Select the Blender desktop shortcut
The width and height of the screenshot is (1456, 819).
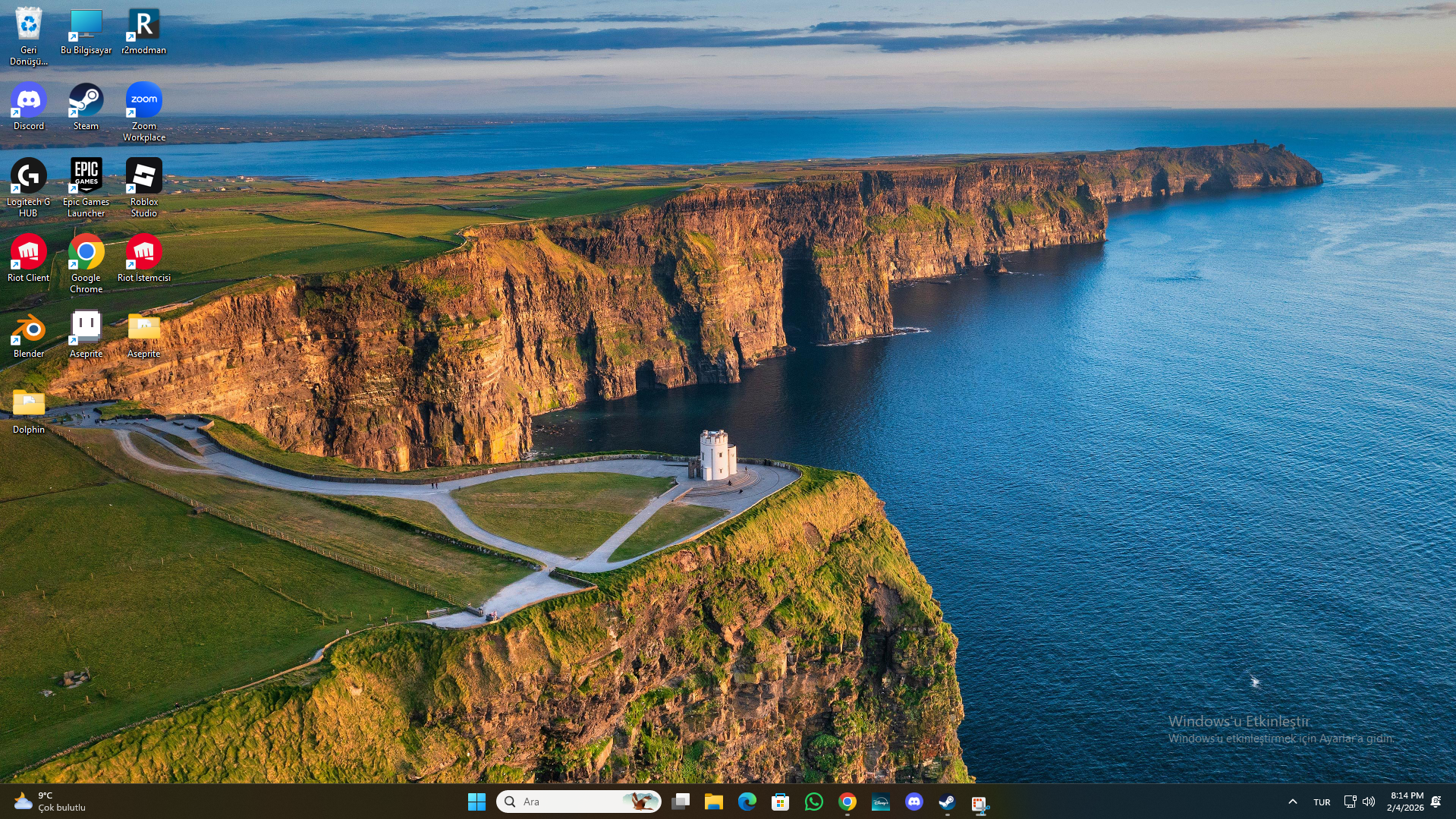[x=28, y=334]
